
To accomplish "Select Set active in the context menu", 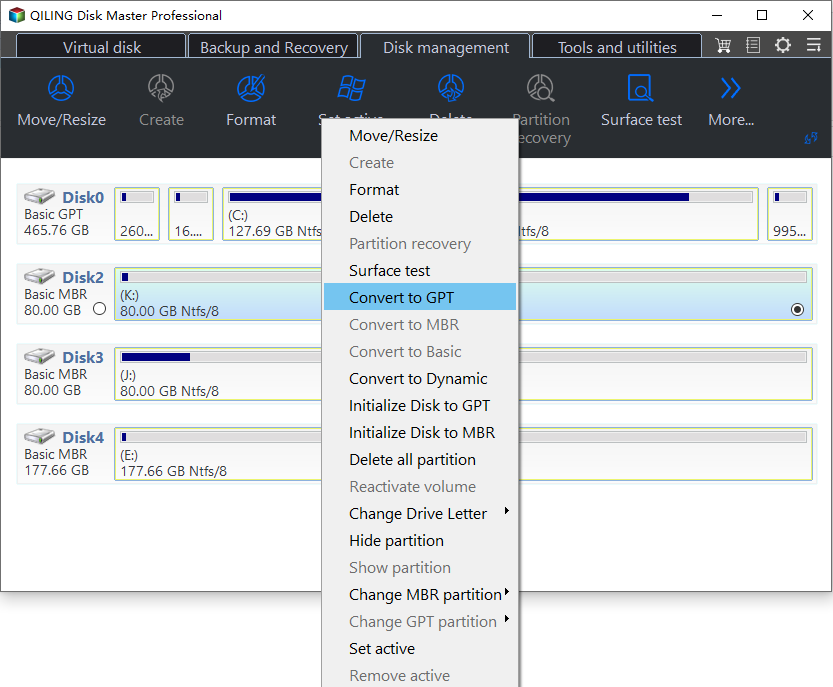I will (420, 648).
